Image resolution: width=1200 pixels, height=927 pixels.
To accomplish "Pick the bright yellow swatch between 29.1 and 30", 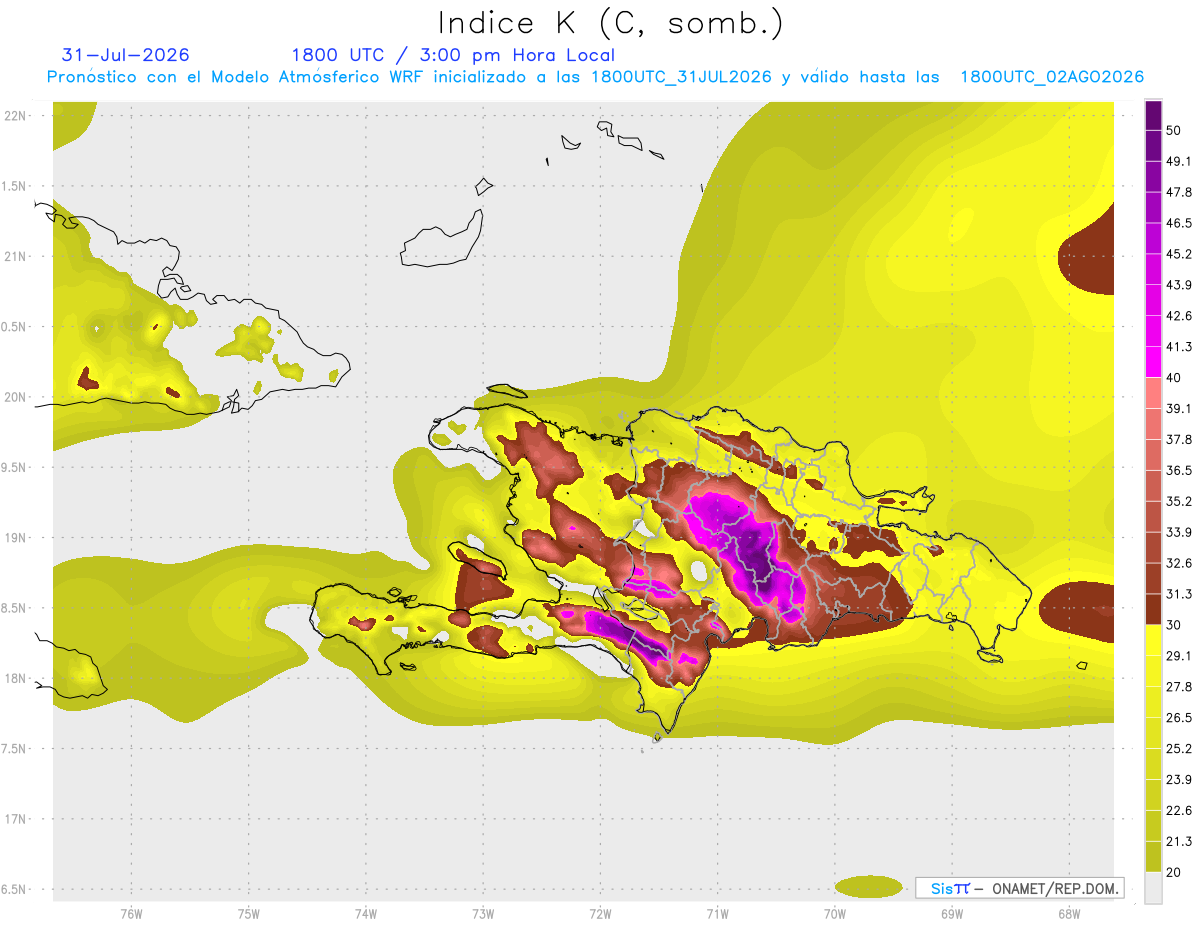I will click(x=1154, y=640).
